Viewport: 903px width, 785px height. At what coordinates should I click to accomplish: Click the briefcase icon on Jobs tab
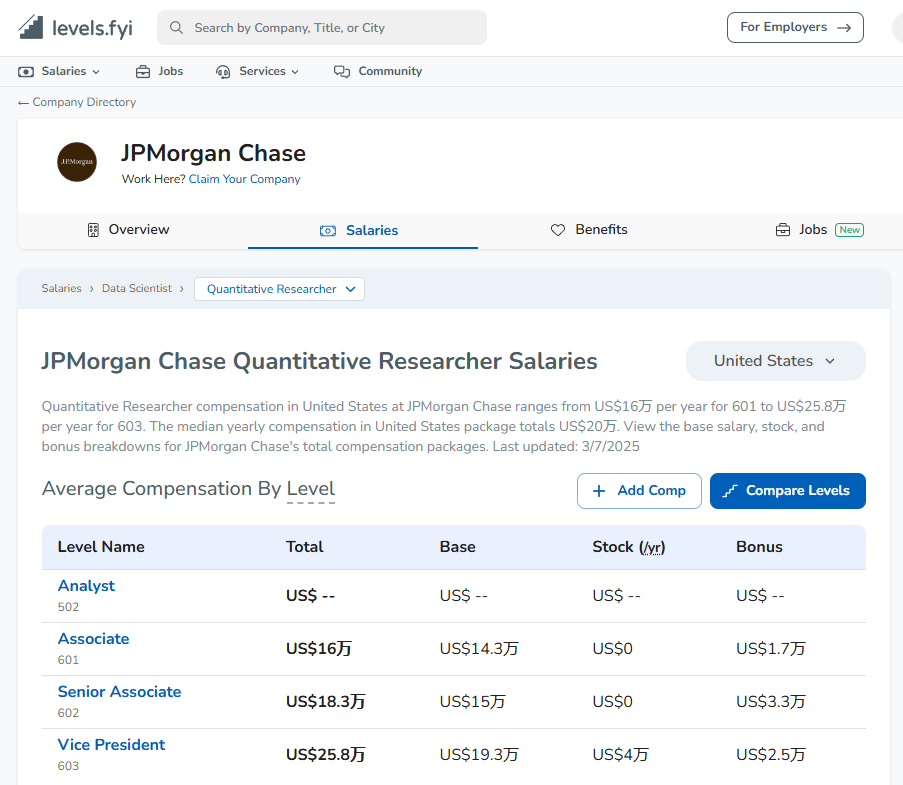783,230
